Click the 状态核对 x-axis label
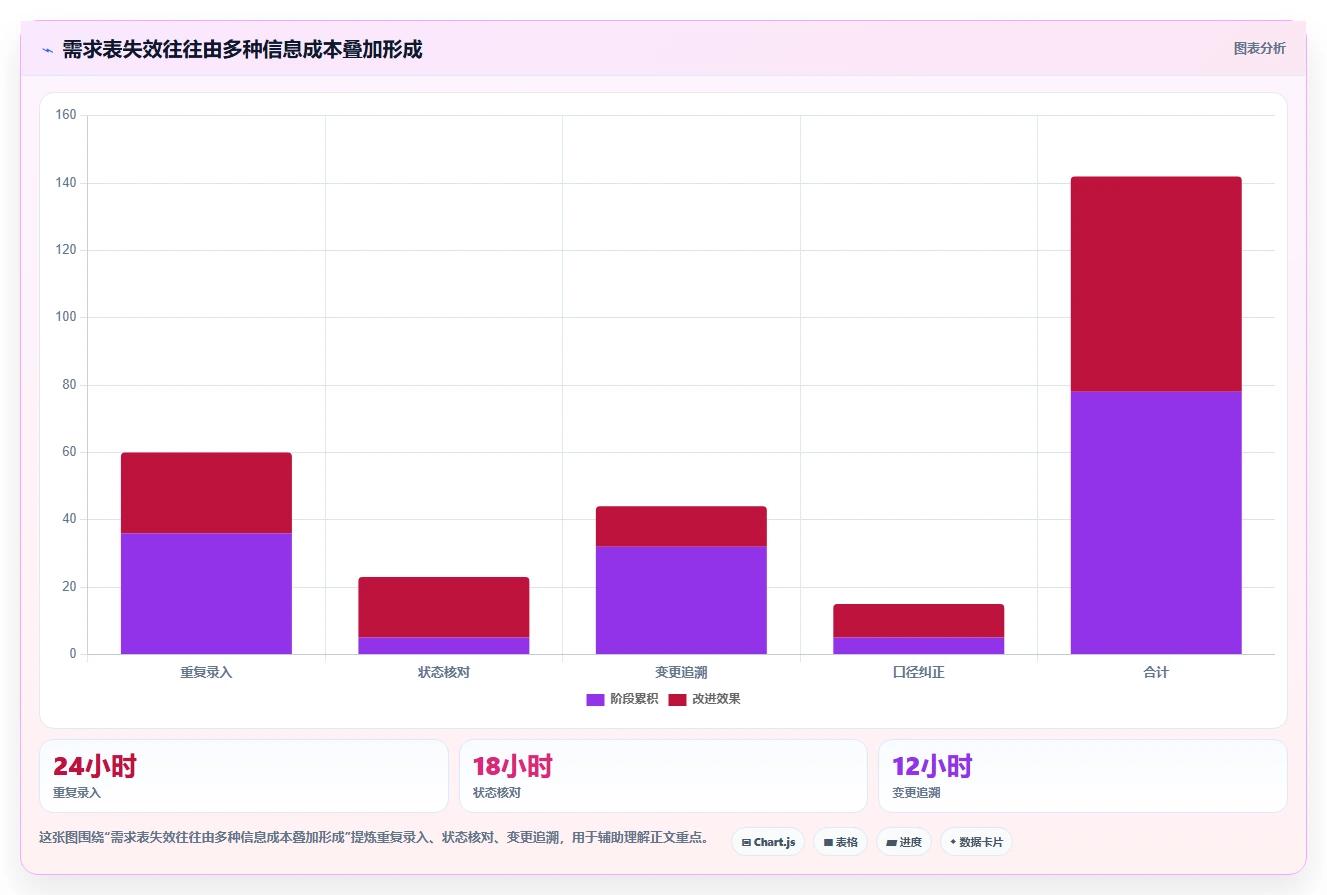This screenshot has height=895, width=1327. click(x=444, y=672)
